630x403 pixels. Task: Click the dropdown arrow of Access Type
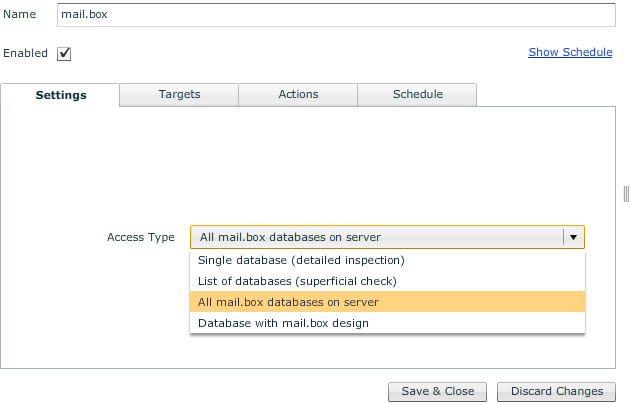(x=573, y=237)
